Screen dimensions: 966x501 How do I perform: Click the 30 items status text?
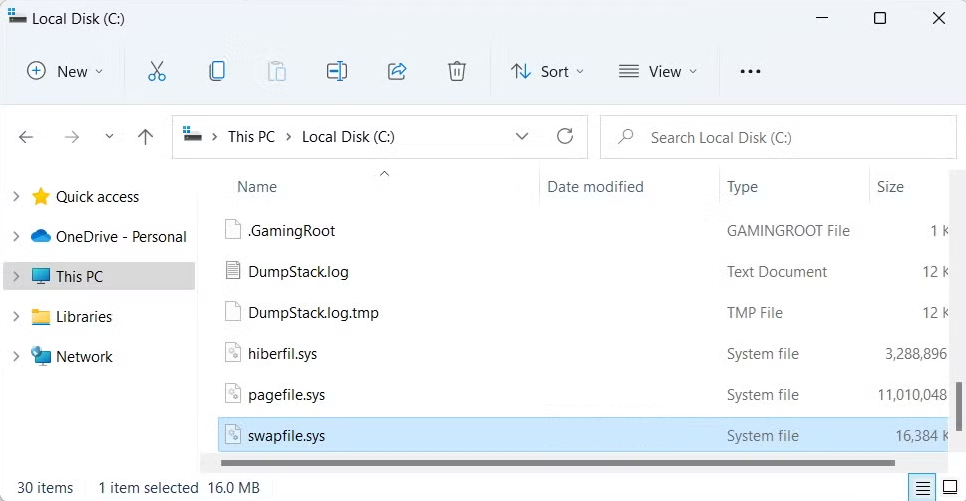pos(45,487)
